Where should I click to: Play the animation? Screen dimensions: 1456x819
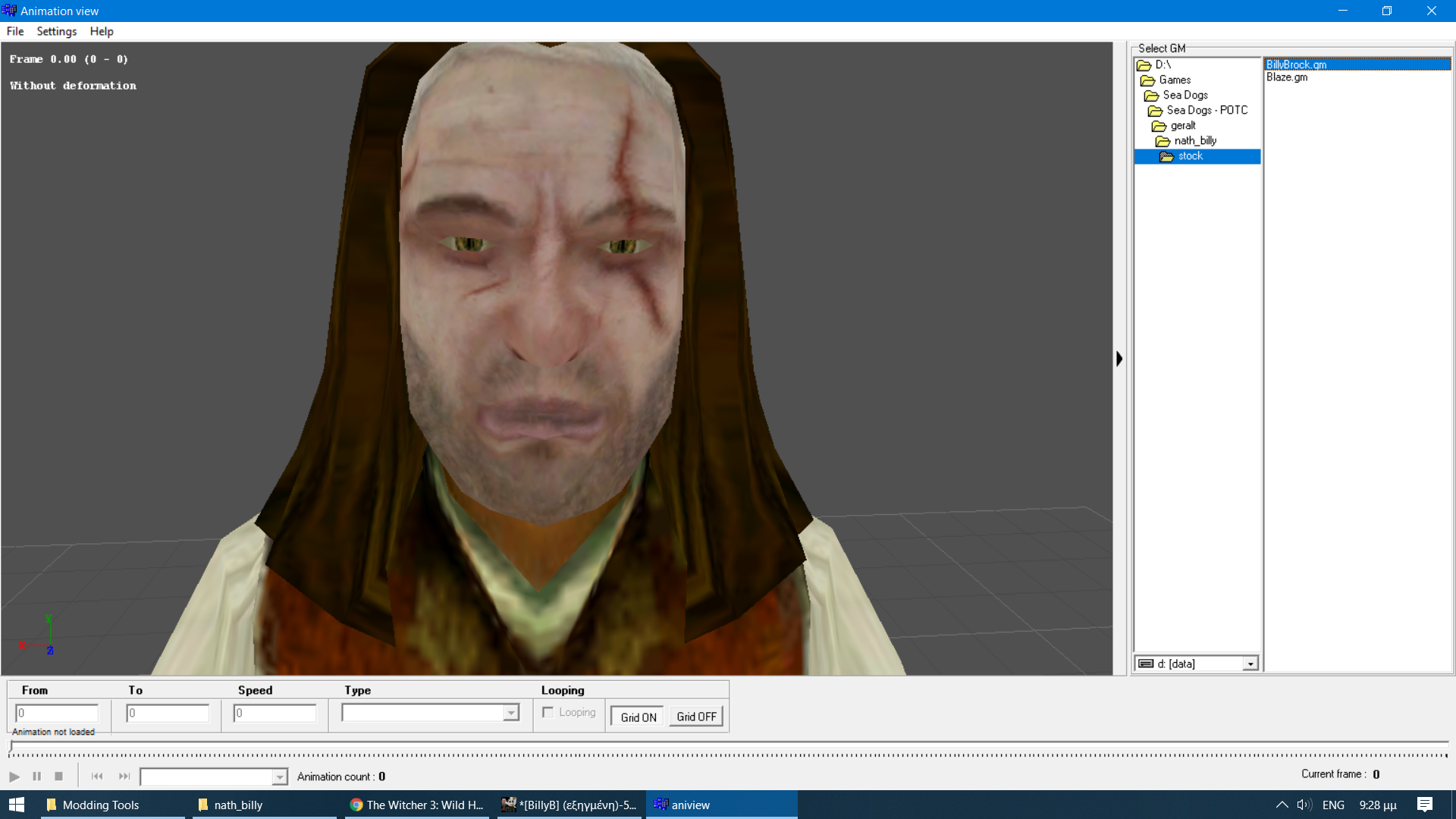click(x=14, y=777)
